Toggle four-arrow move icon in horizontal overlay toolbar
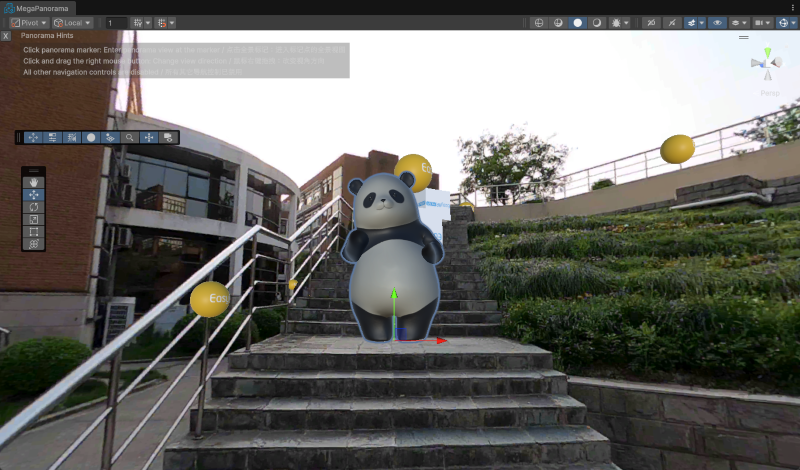800x470 pixels. [x=33, y=137]
